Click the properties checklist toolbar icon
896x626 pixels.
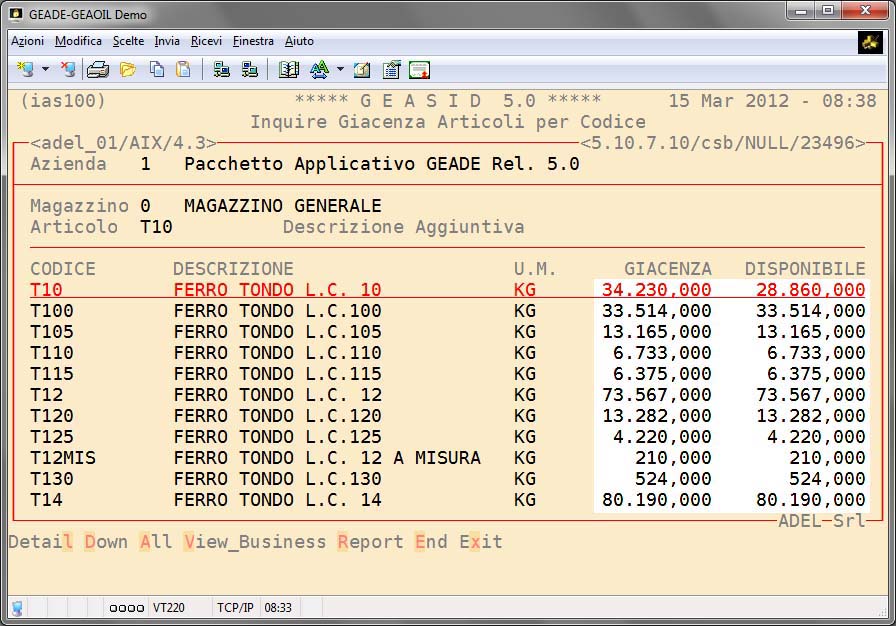[391, 69]
